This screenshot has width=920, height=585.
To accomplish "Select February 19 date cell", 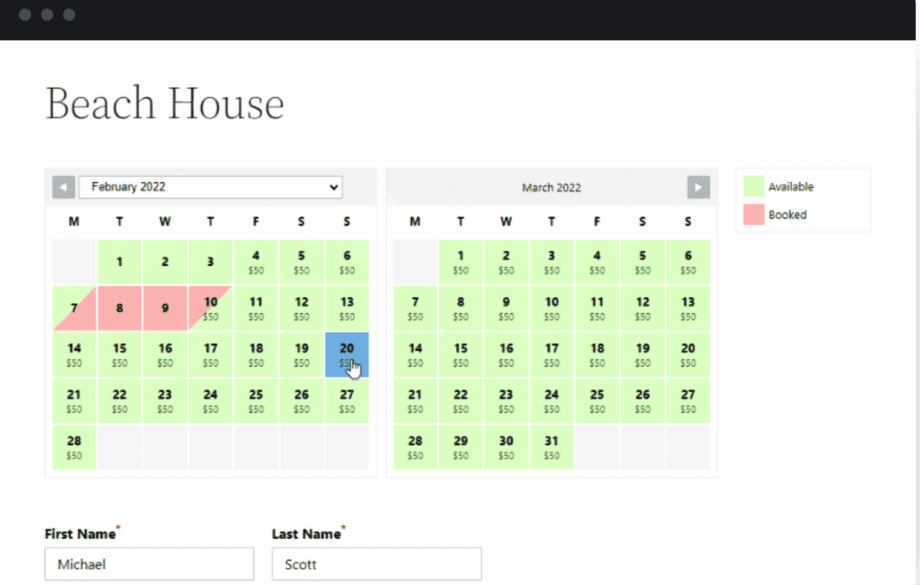I will 302,354.
